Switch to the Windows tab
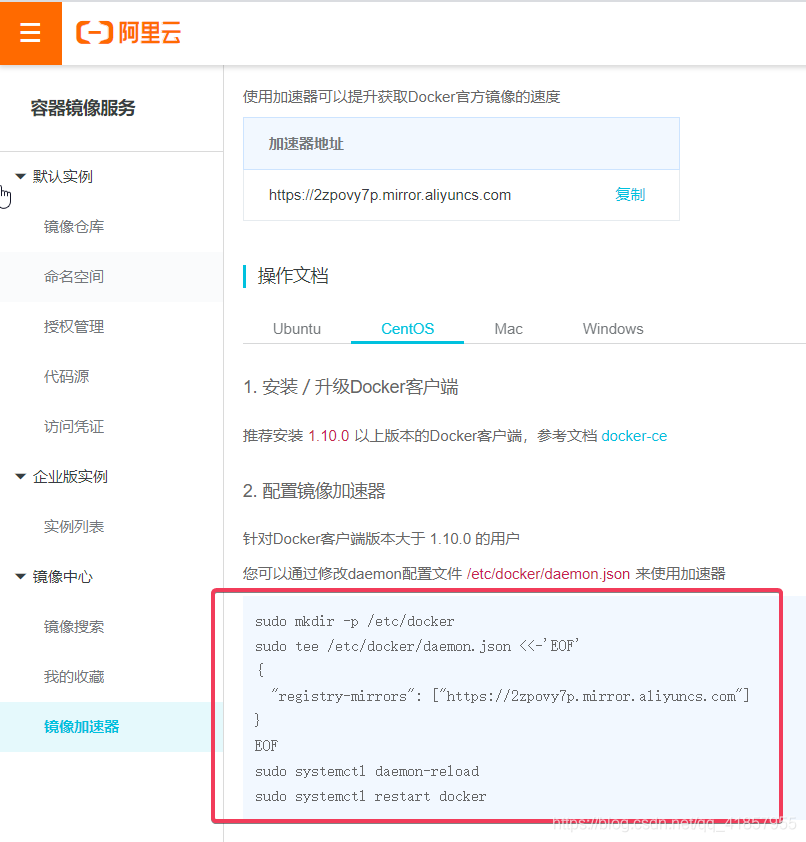 tap(613, 329)
